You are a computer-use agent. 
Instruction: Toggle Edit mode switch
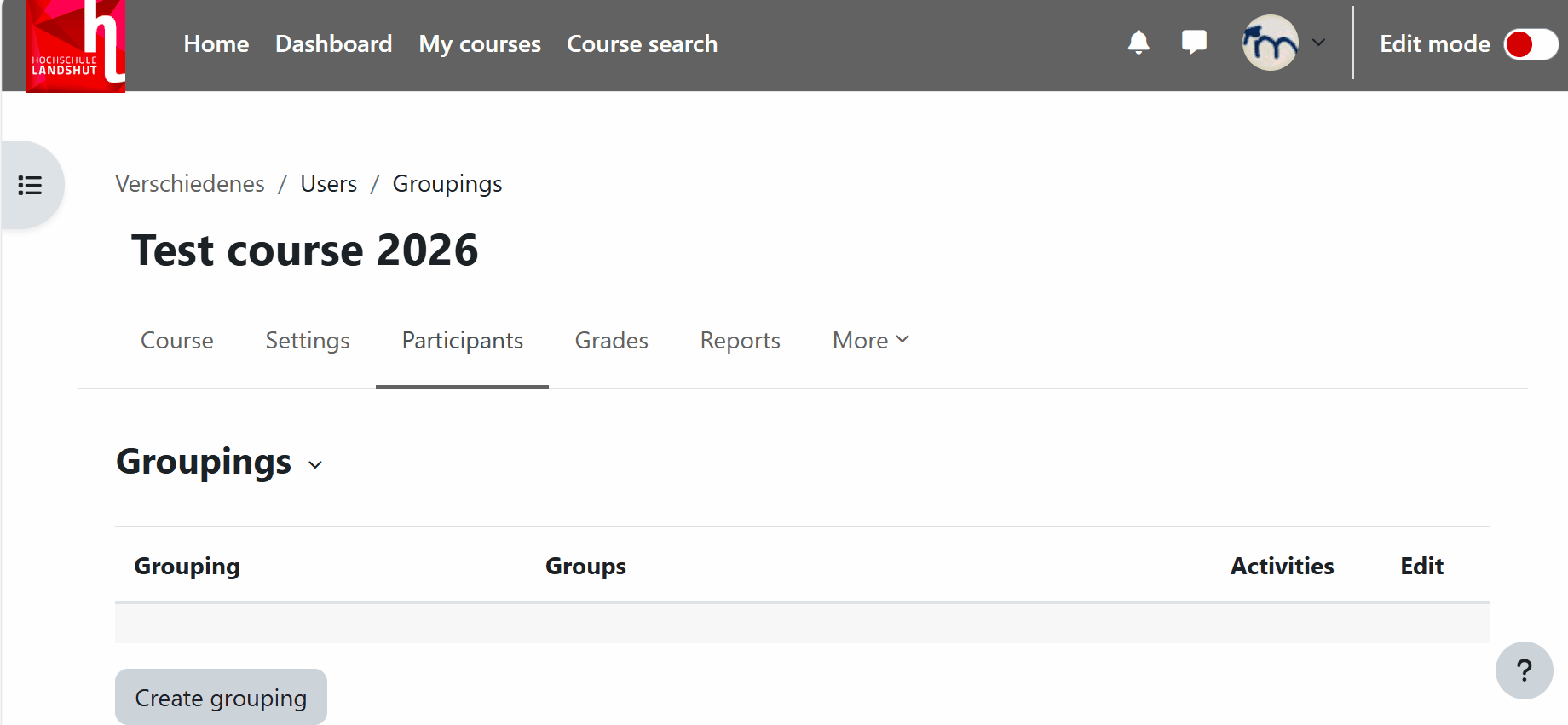click(1531, 44)
